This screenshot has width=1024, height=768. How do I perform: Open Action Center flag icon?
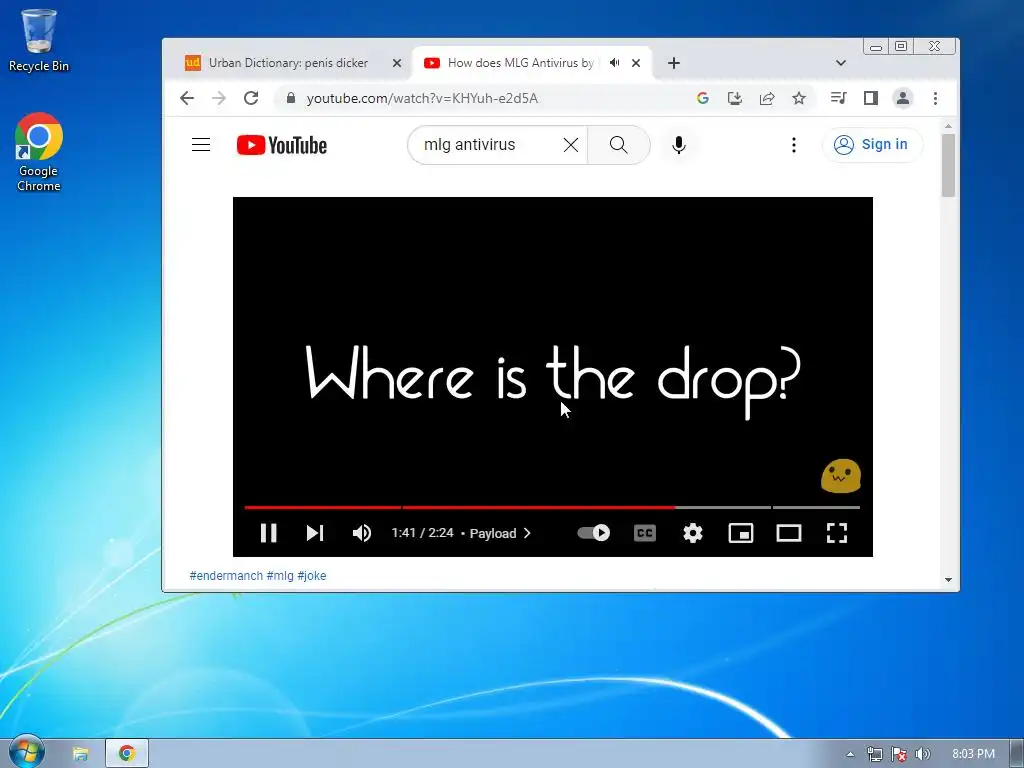pos(899,754)
